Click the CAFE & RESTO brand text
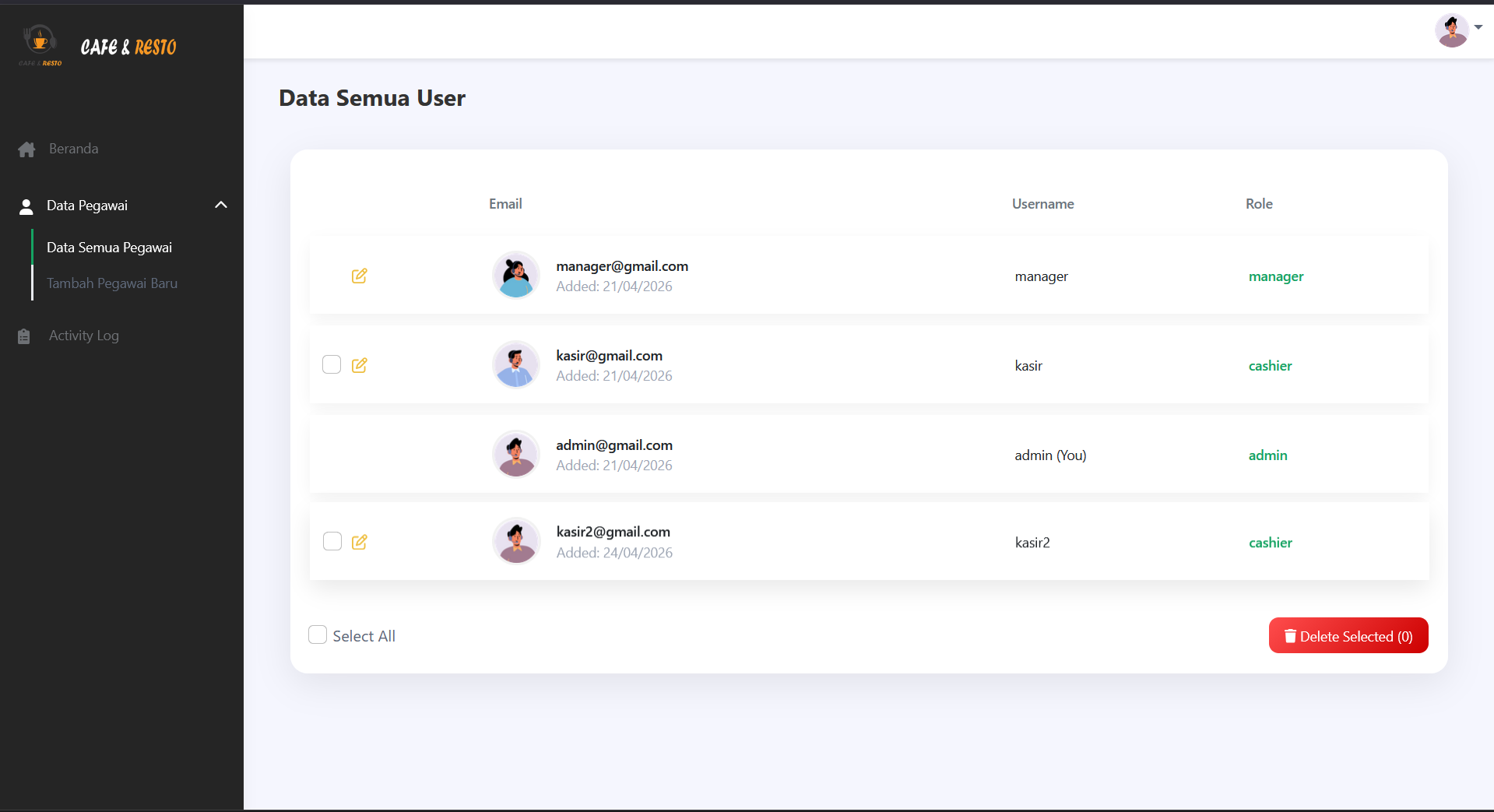The height and width of the screenshot is (812, 1494). click(x=128, y=47)
